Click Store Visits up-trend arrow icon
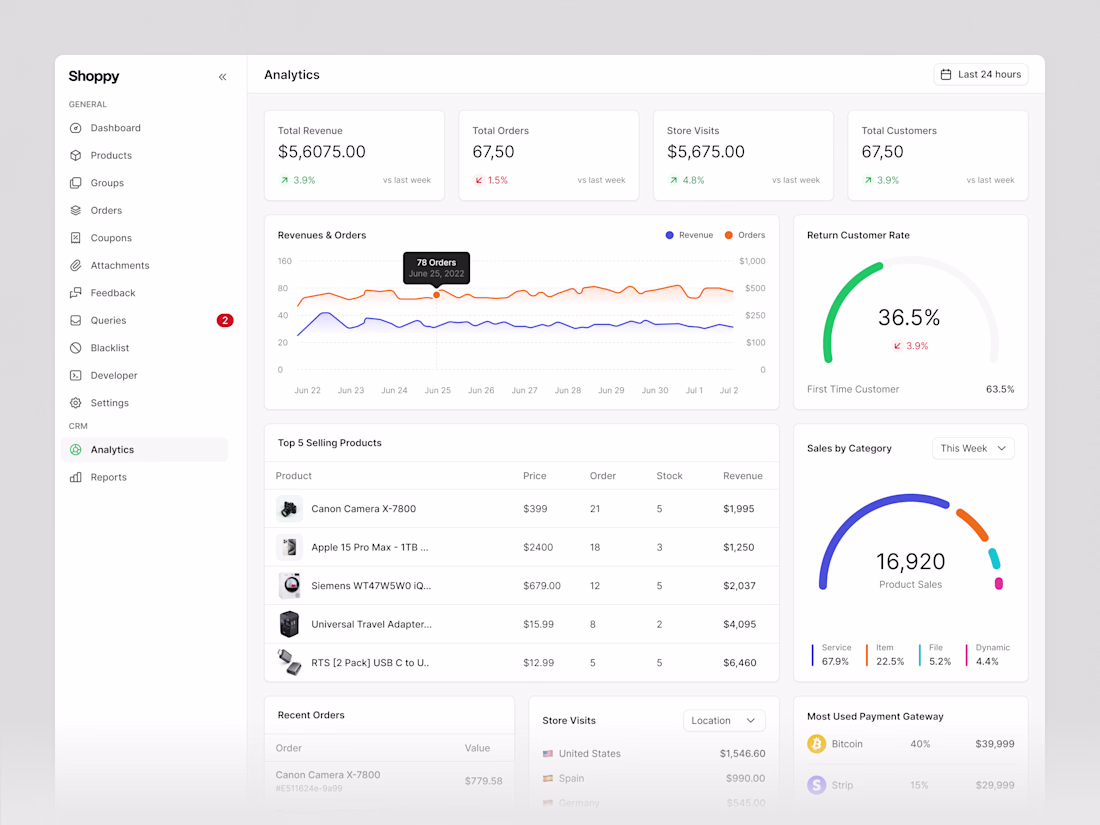Viewport: 1100px width, 825px height. click(x=673, y=180)
